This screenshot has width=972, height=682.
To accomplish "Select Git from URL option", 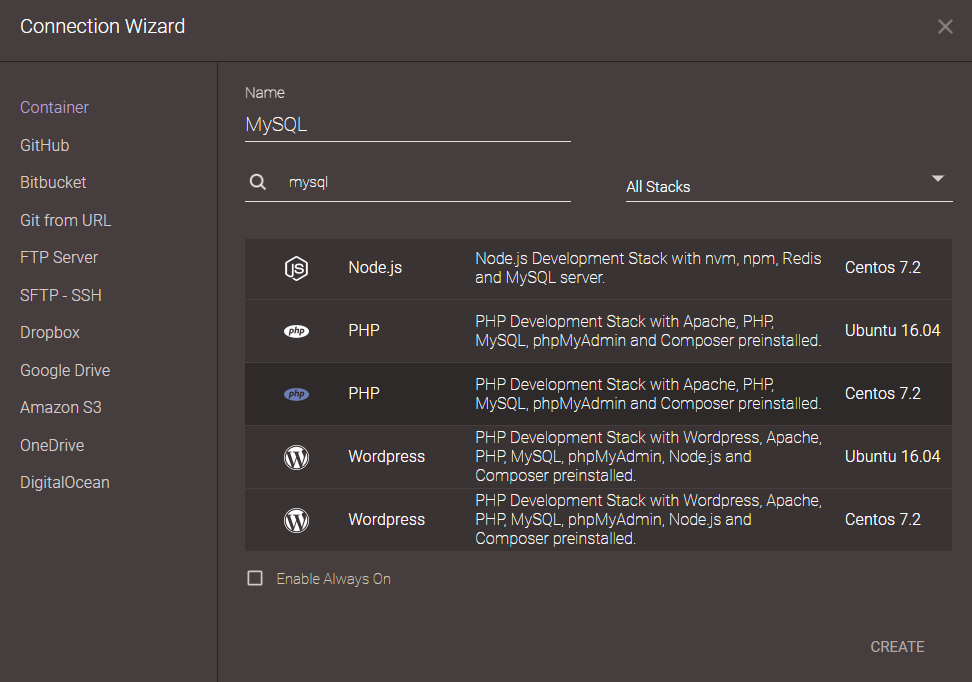I will [66, 220].
